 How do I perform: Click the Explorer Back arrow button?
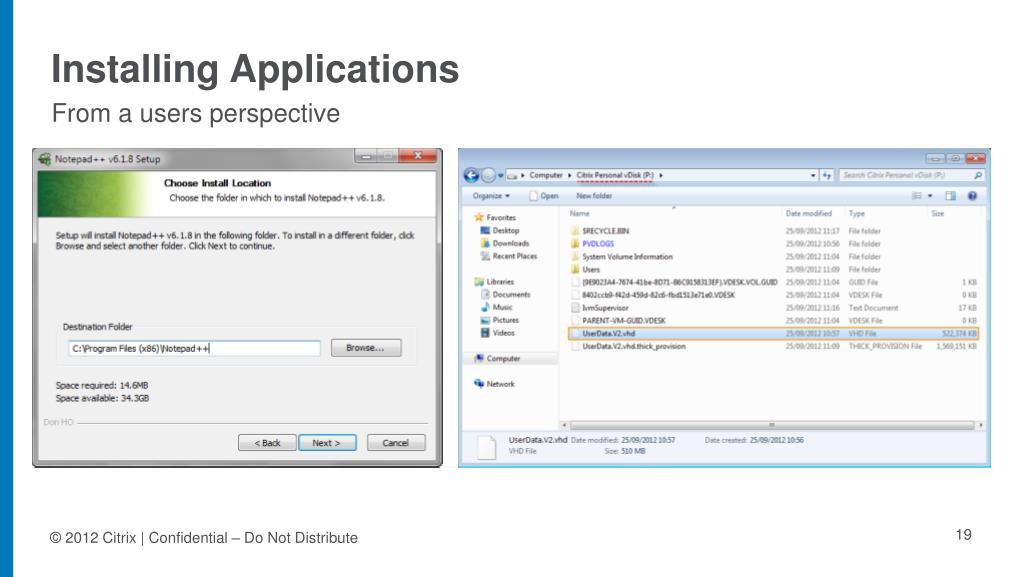[x=471, y=175]
